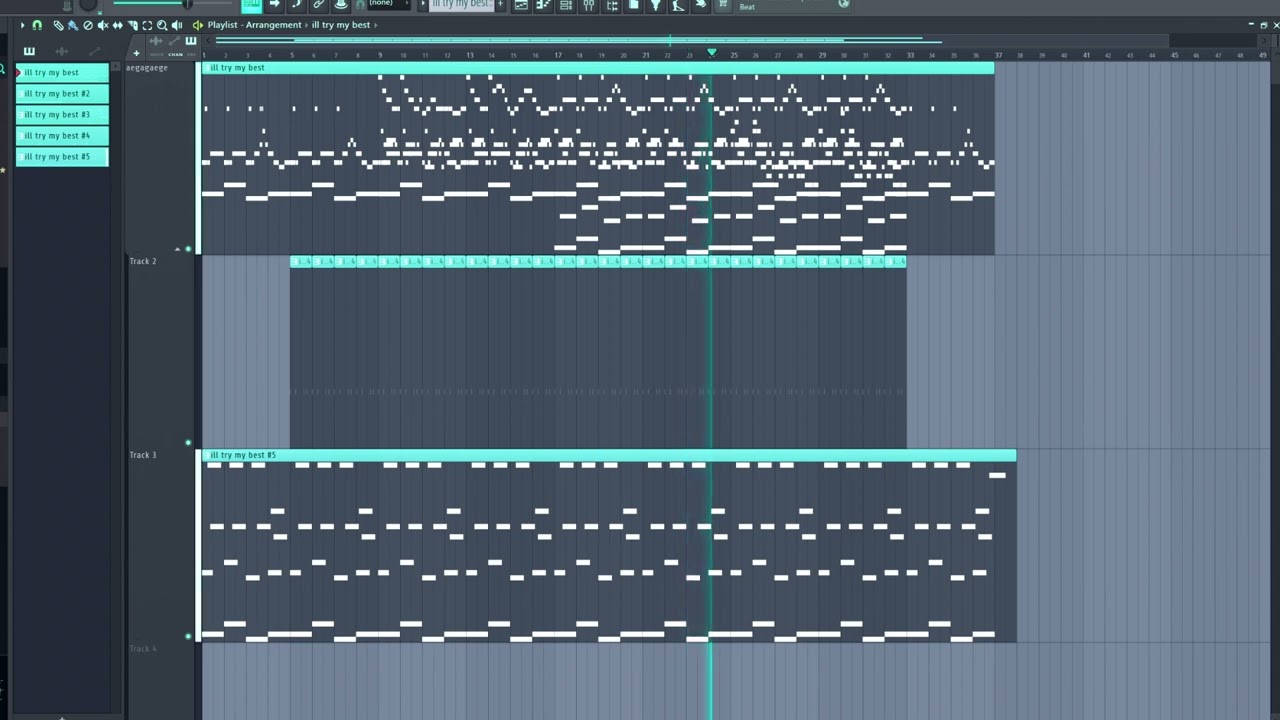Mute Track 2 via its green dot
This screenshot has height=720, width=1280.
(188, 443)
